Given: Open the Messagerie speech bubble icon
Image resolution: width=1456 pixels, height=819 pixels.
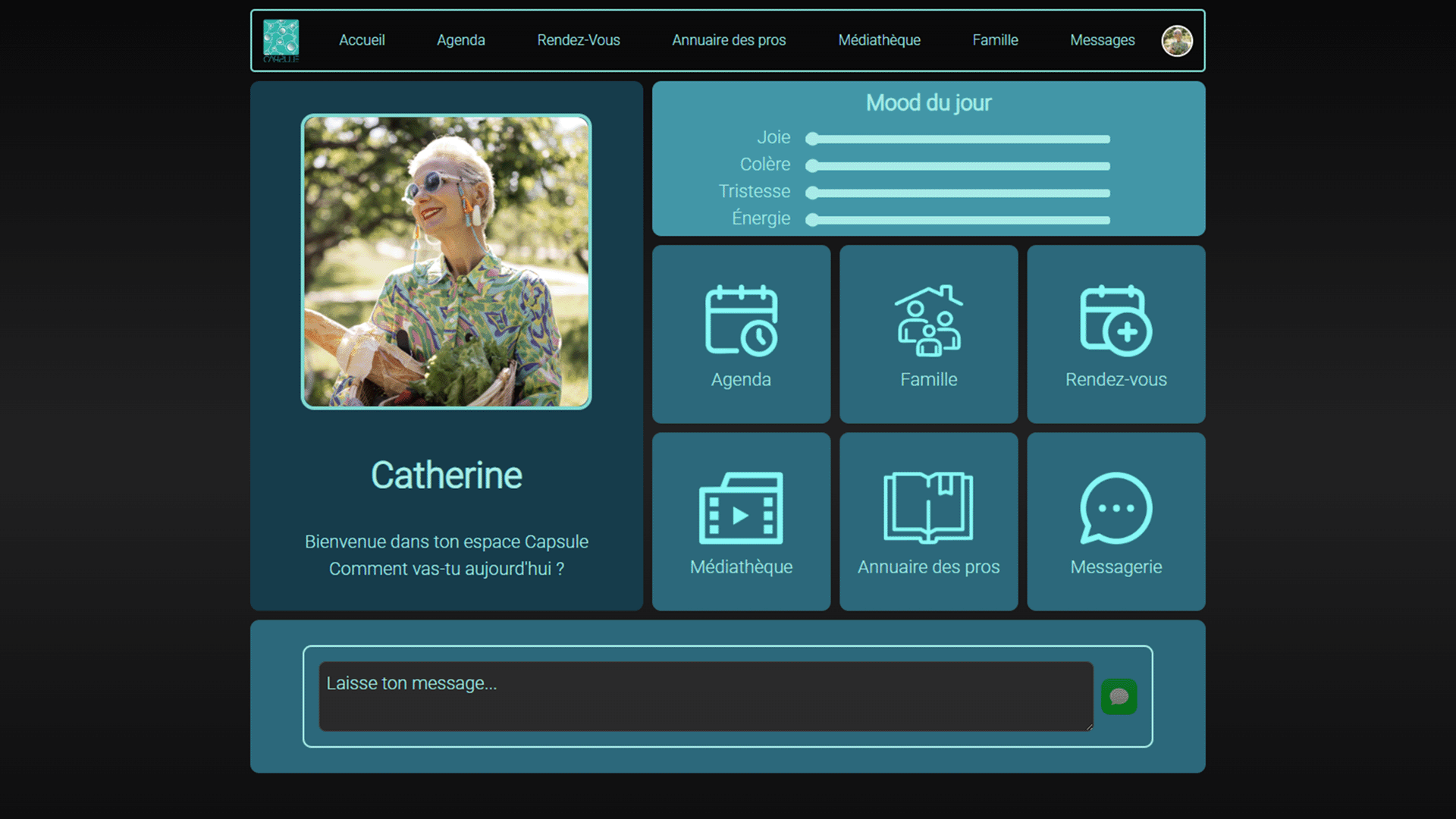Looking at the screenshot, I should click(1116, 507).
